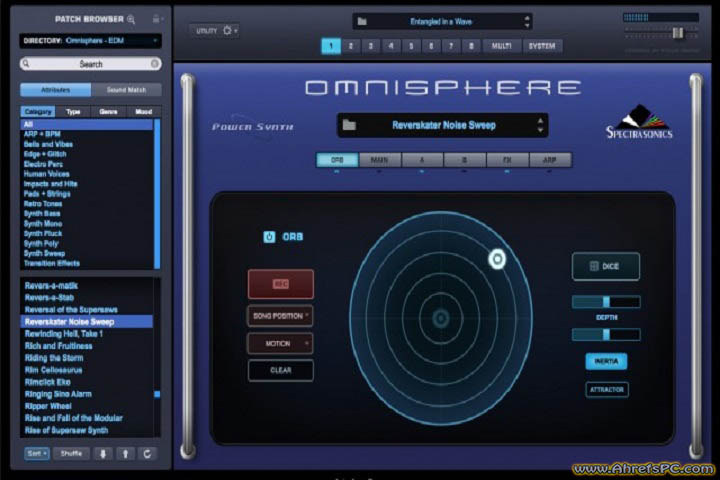The image size is (720, 480).
Task: Click the DICE button
Action: point(606,266)
